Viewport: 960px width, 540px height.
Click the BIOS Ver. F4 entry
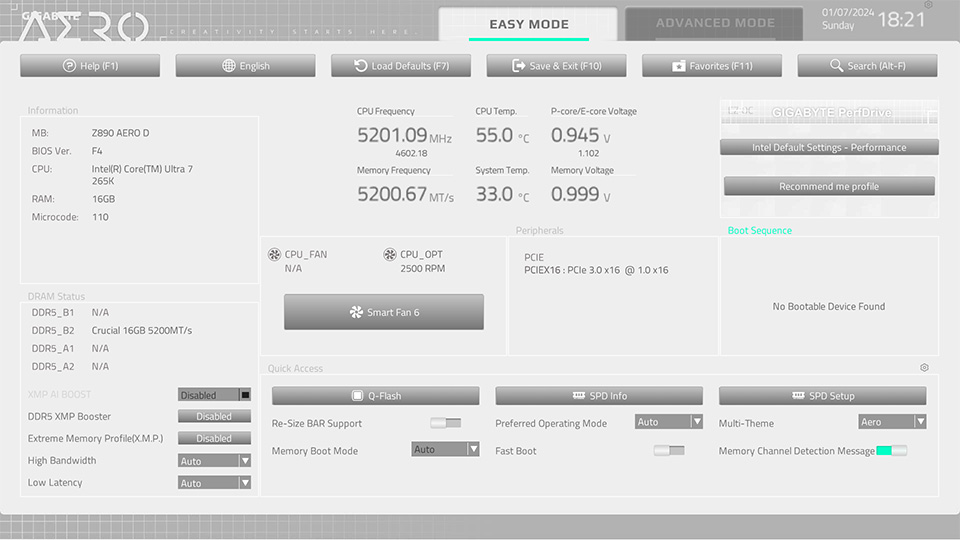pyautogui.click(x=67, y=151)
